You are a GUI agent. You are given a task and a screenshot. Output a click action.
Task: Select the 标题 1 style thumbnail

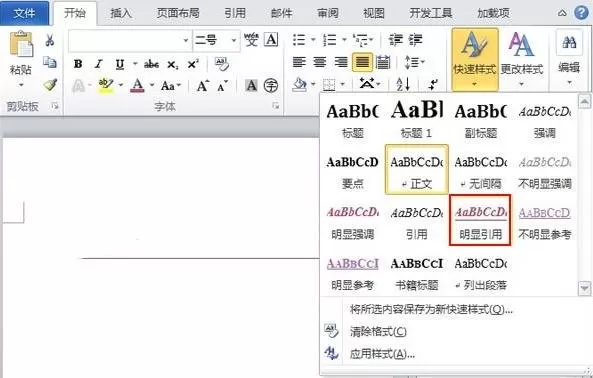(416, 119)
